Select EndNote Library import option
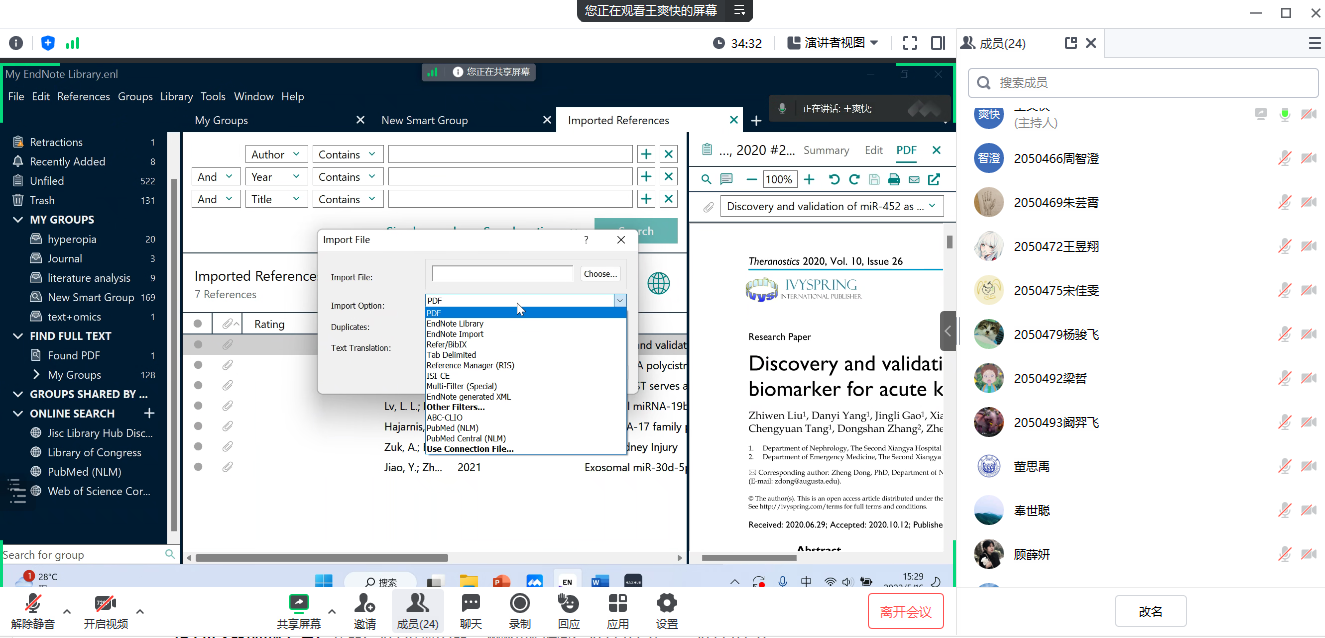 point(455,324)
